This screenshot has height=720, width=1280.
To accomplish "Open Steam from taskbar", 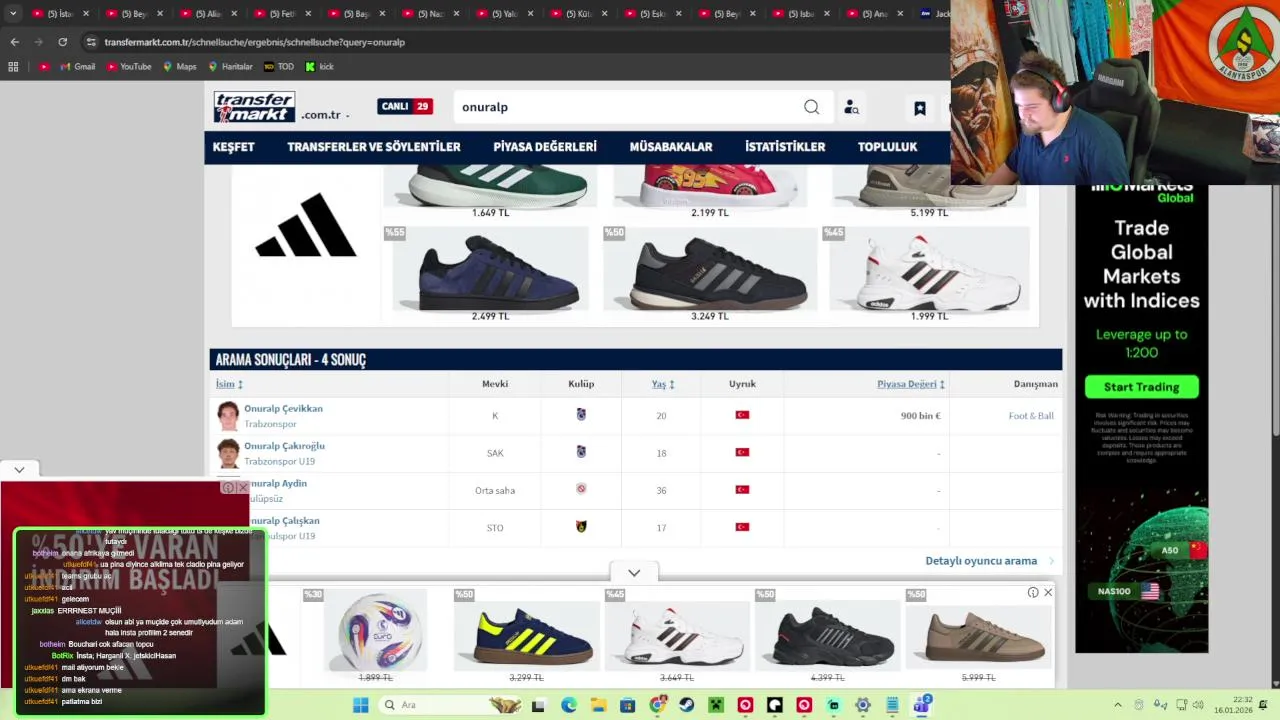I will [x=686, y=705].
